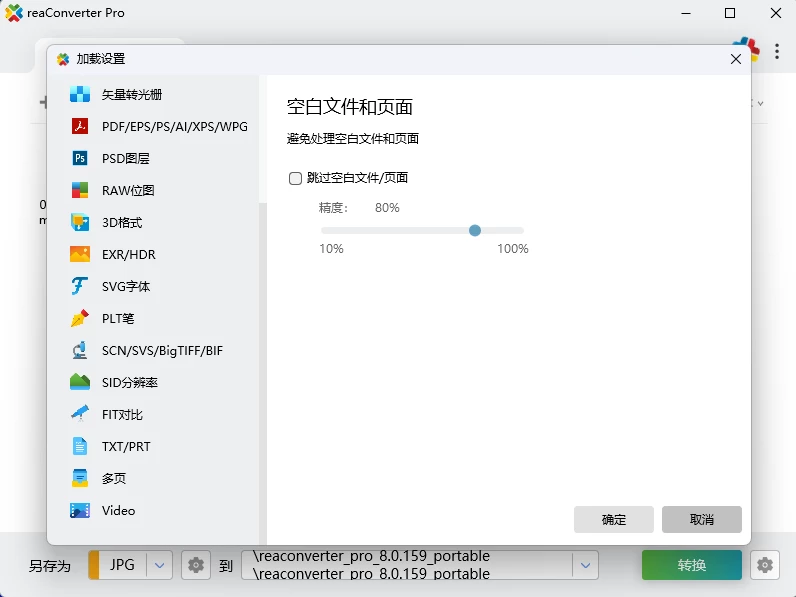Minimize the reaConverter Pro window
Viewport: 796px width, 597px height.
(x=686, y=13)
